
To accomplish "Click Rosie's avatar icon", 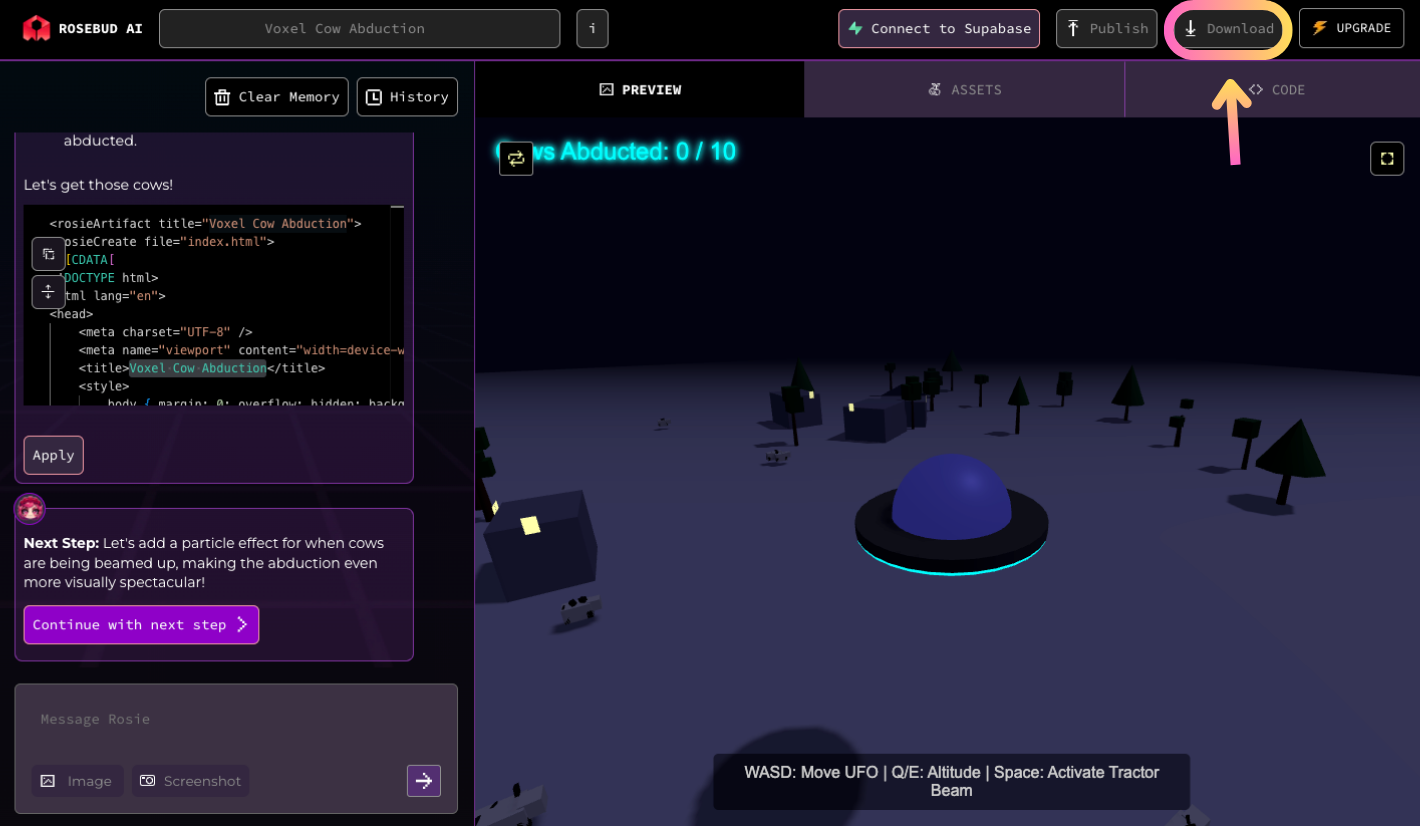I will [x=29, y=508].
